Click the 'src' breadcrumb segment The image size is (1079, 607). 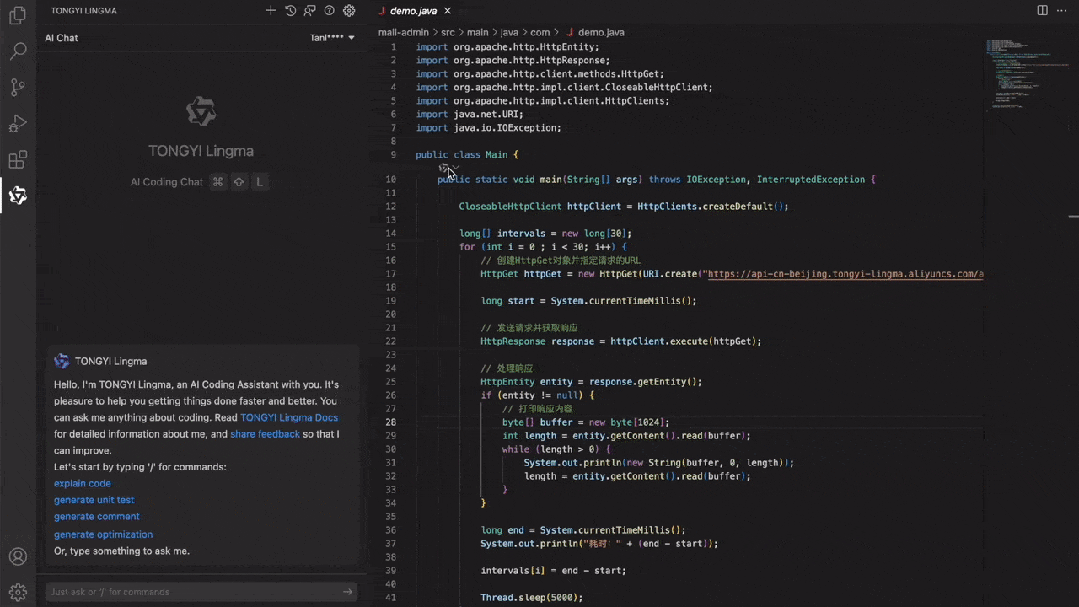447,32
